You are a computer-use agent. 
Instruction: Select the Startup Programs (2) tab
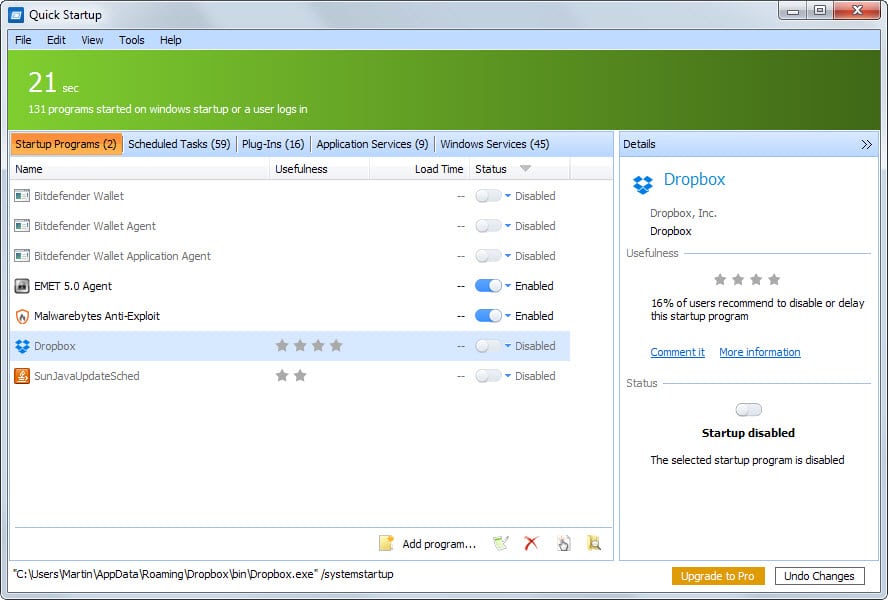point(66,144)
